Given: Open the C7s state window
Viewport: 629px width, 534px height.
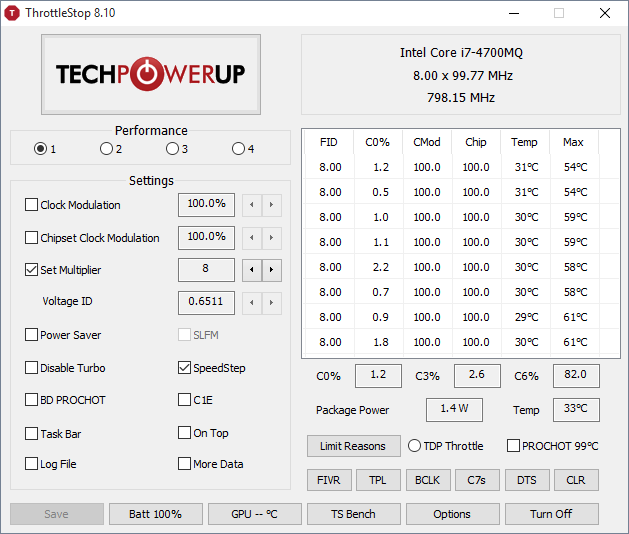Looking at the screenshot, I should click(477, 480).
